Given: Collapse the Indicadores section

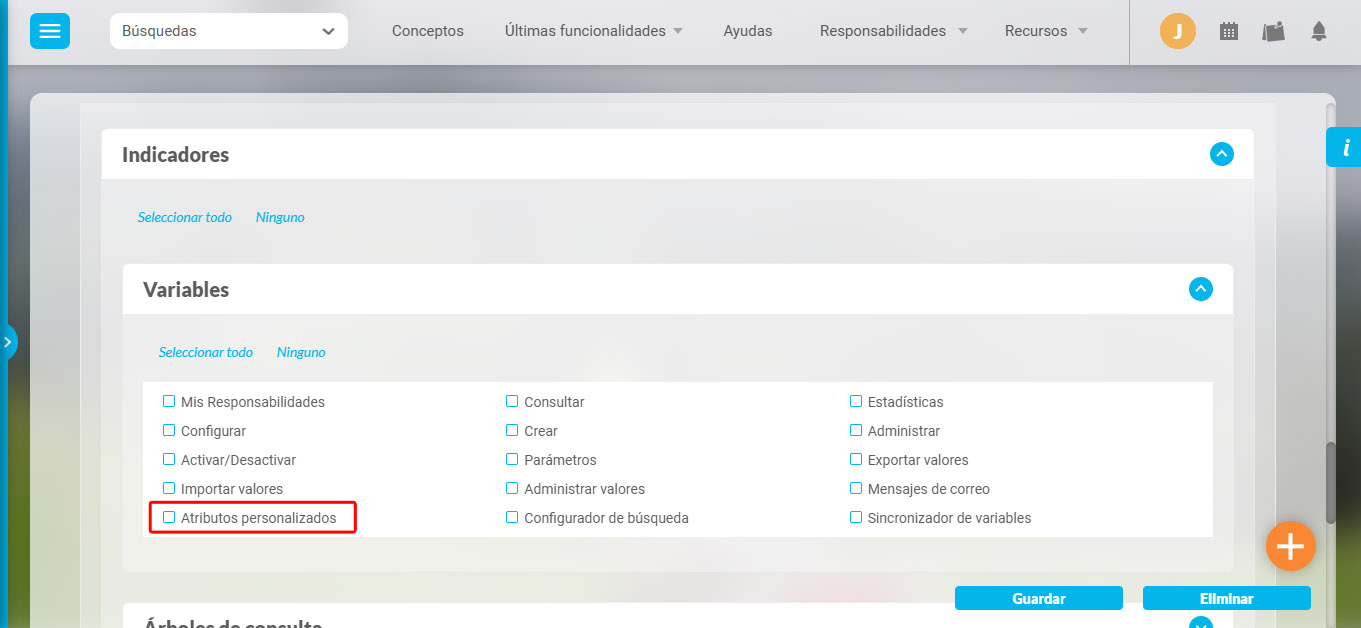Looking at the screenshot, I should (x=1221, y=155).
